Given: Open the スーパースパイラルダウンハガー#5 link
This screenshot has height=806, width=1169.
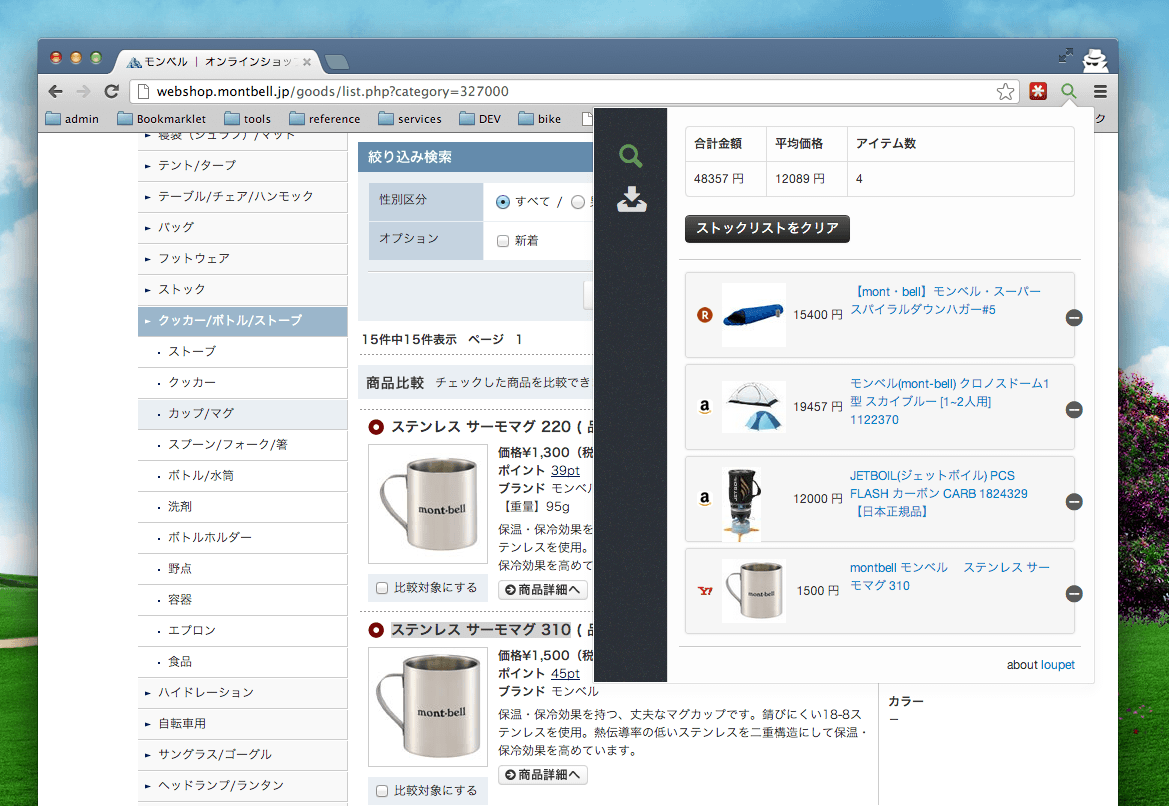Looking at the screenshot, I should tap(945, 300).
